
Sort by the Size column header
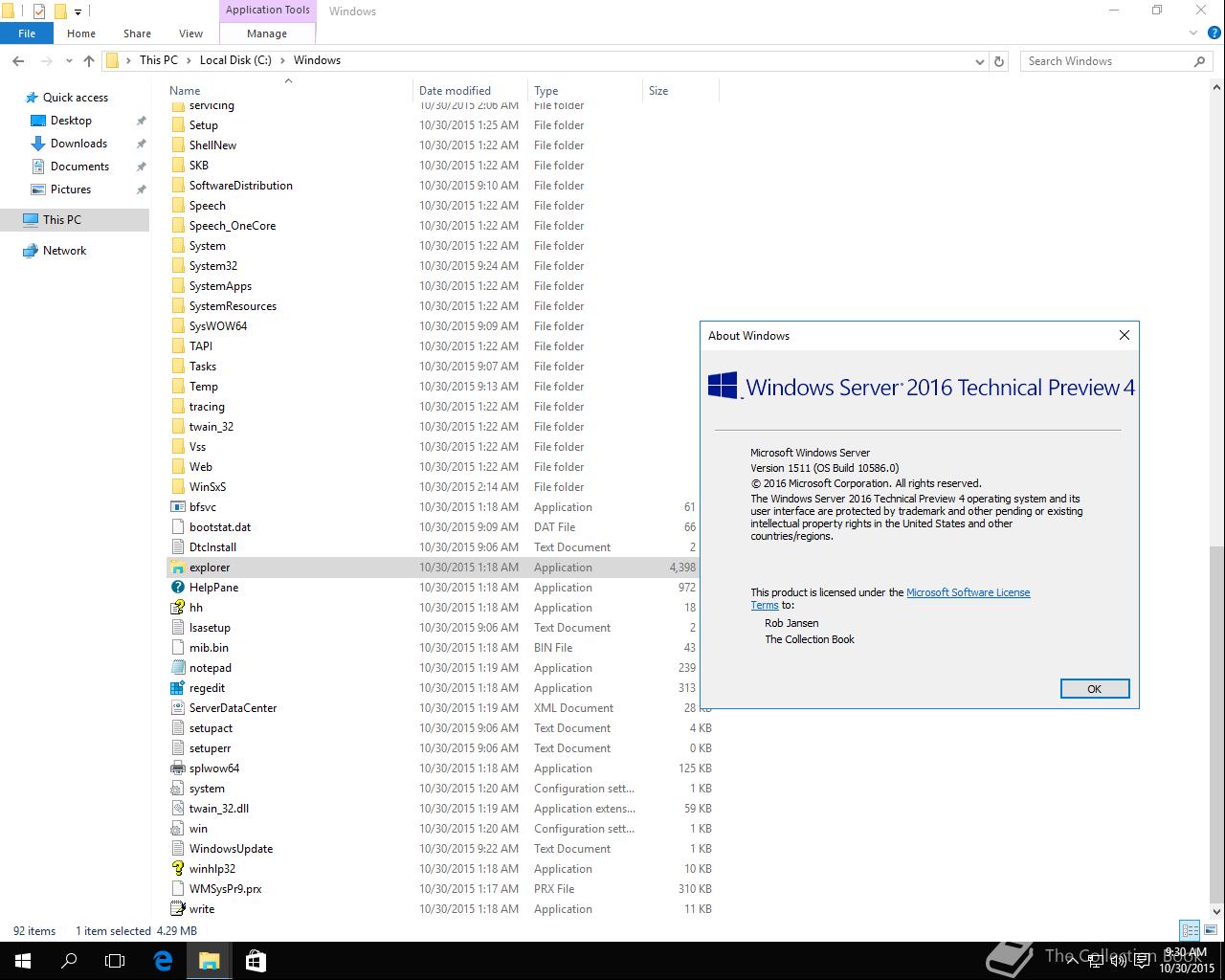658,91
